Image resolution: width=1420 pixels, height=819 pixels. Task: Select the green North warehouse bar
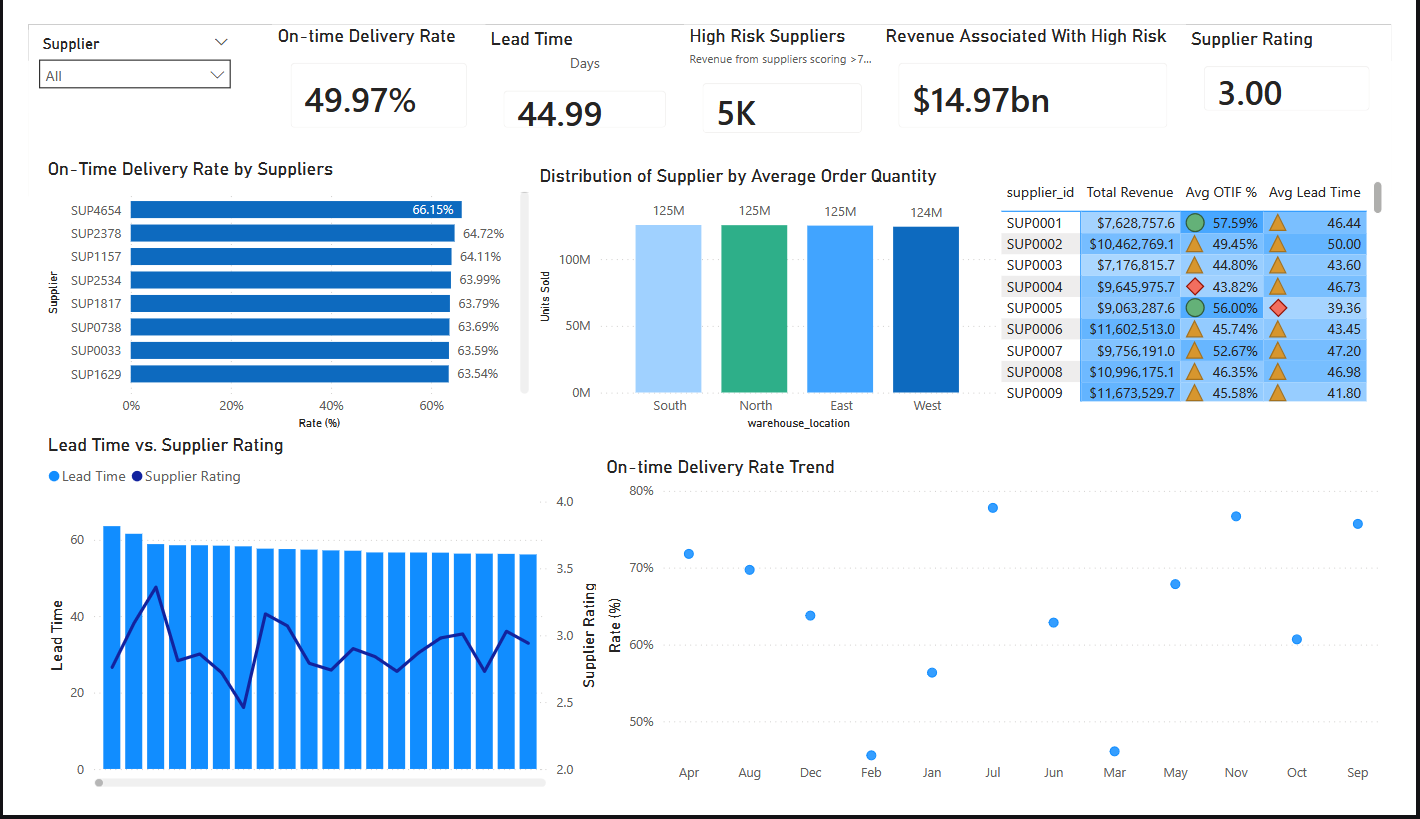tap(754, 309)
